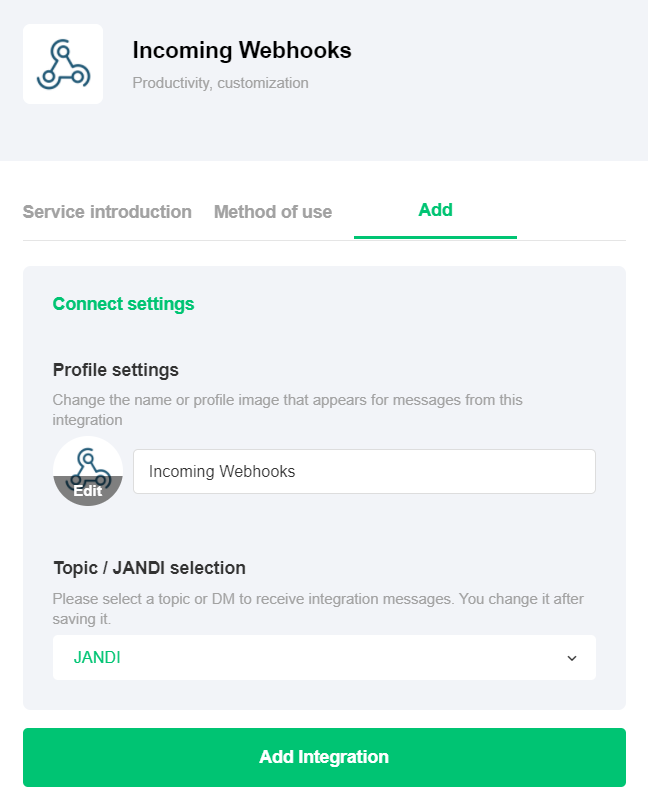Viewport: 648px width, 808px height.
Task: Click the green JANDI selected value text
Action: [x=97, y=658]
